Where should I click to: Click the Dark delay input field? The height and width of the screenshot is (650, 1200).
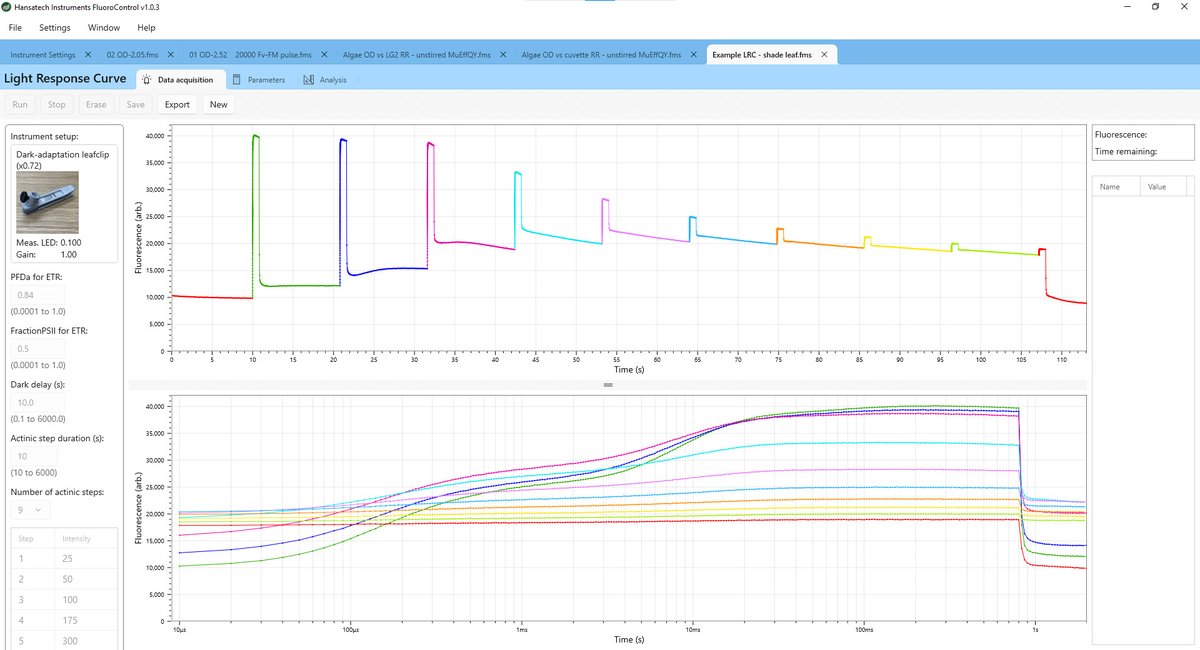pos(35,402)
